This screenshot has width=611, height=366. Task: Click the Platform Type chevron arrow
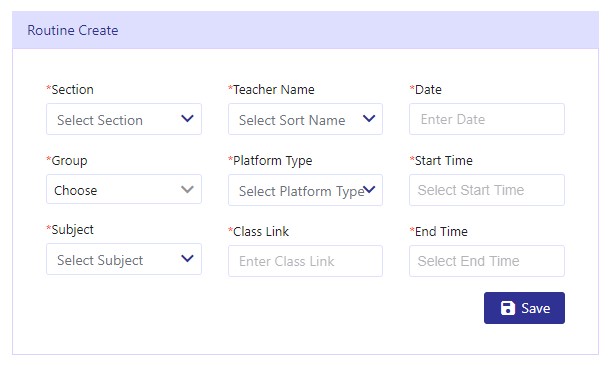[369, 189]
